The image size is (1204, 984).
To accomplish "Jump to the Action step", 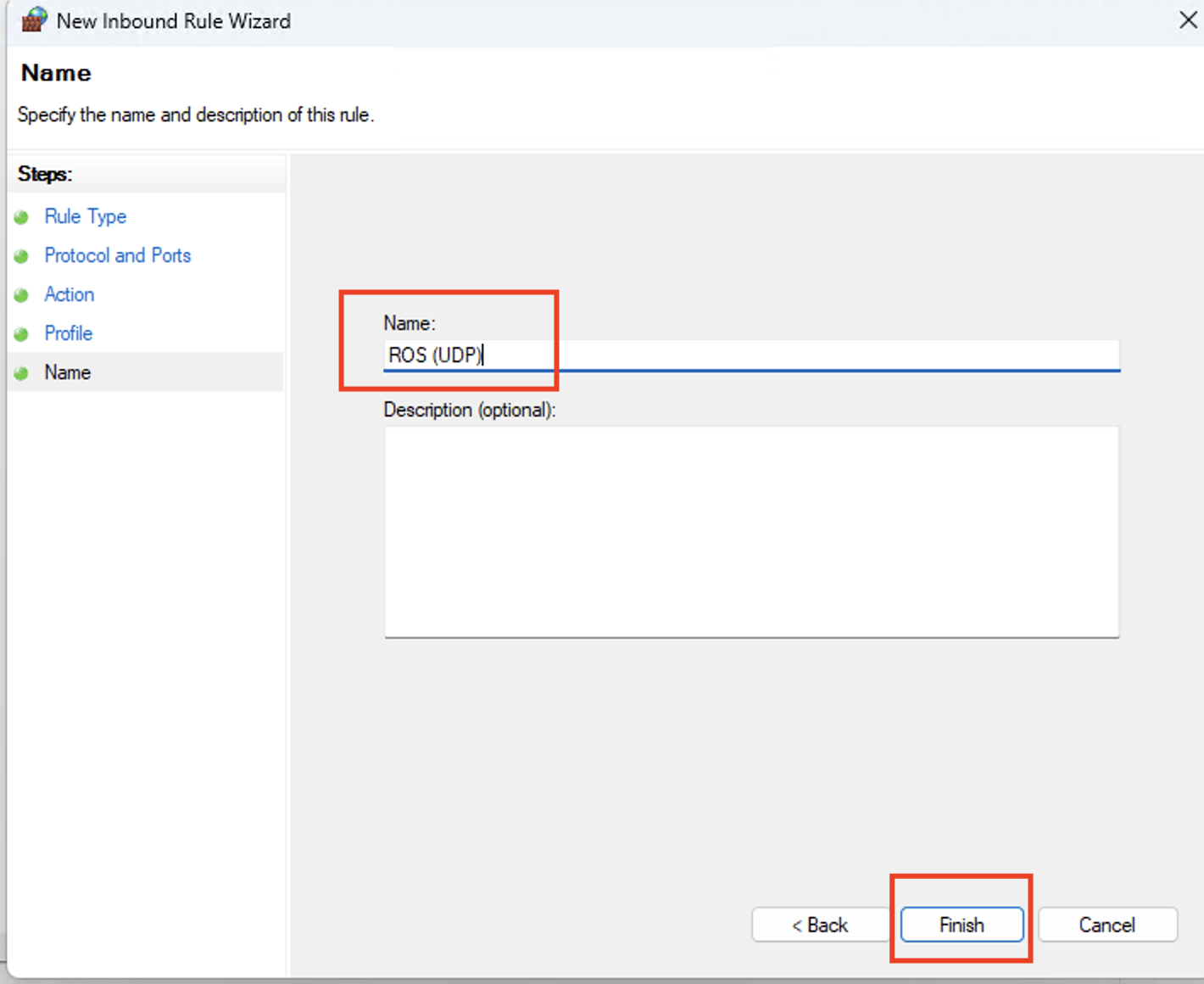I will point(69,294).
